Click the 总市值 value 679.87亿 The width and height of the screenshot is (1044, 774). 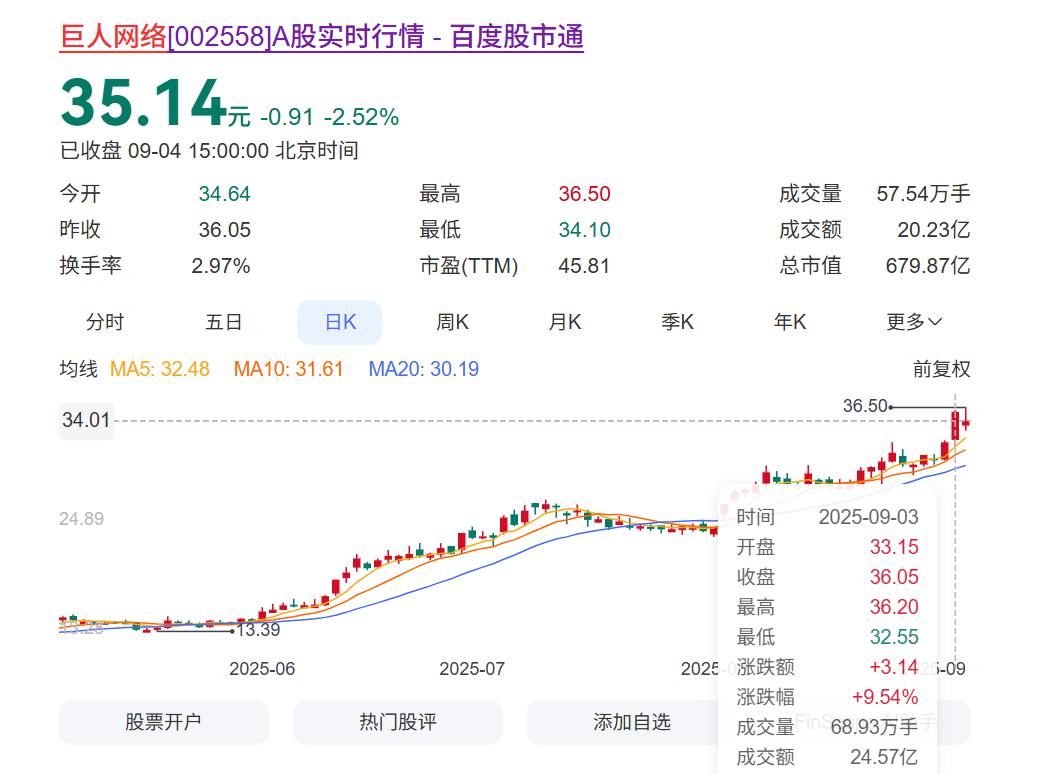tap(927, 266)
